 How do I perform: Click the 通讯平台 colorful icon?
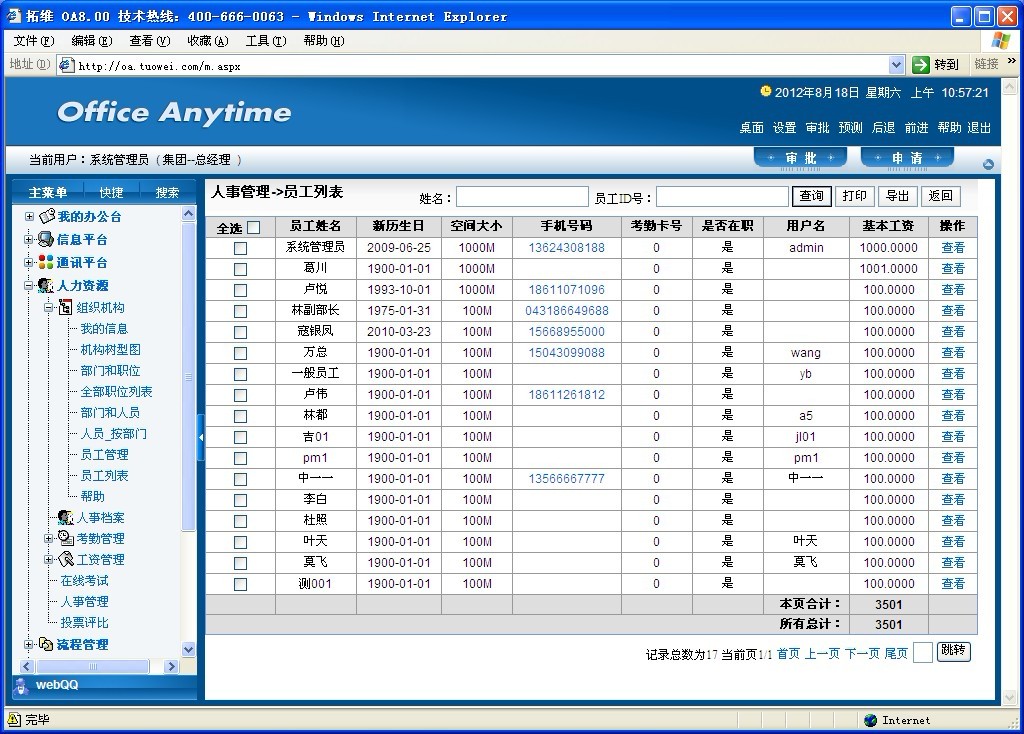click(46, 262)
